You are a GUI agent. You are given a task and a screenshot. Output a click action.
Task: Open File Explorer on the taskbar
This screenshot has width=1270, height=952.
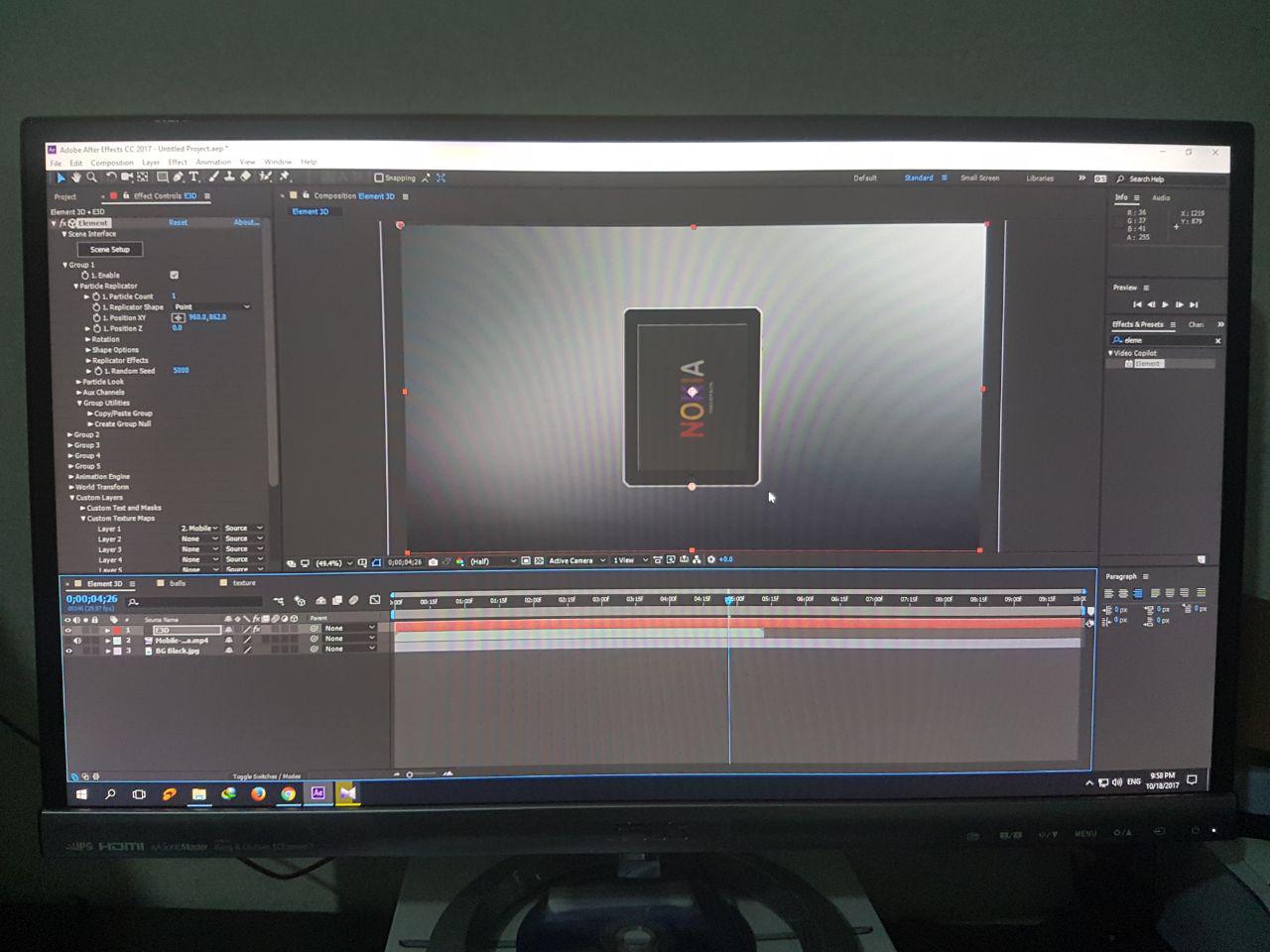tap(198, 794)
